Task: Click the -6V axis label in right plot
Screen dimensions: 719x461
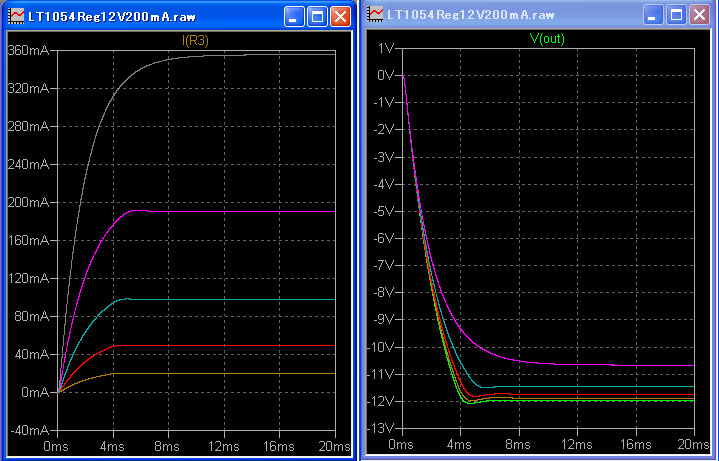Action: pyautogui.click(x=383, y=238)
